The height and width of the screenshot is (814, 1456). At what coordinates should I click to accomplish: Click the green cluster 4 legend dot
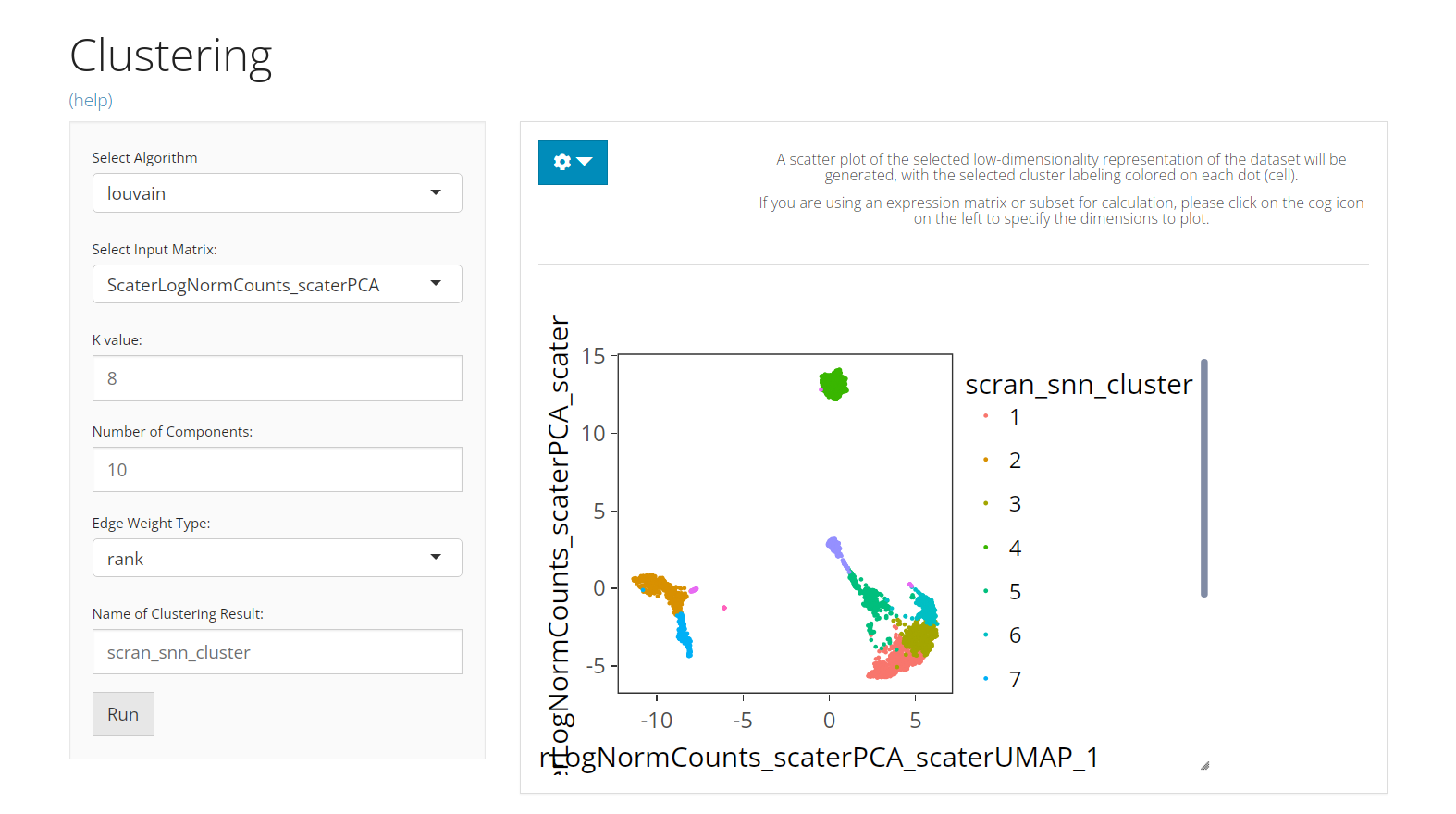point(986,548)
